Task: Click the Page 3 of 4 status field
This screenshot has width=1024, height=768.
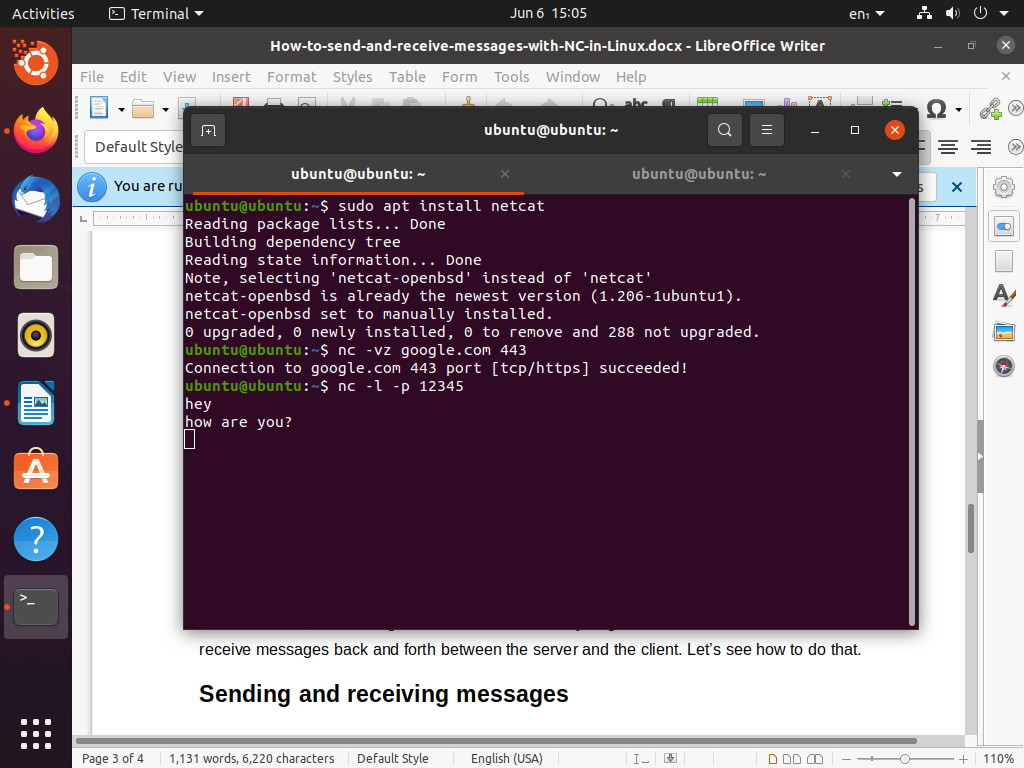Action: pyautogui.click(x=112, y=758)
